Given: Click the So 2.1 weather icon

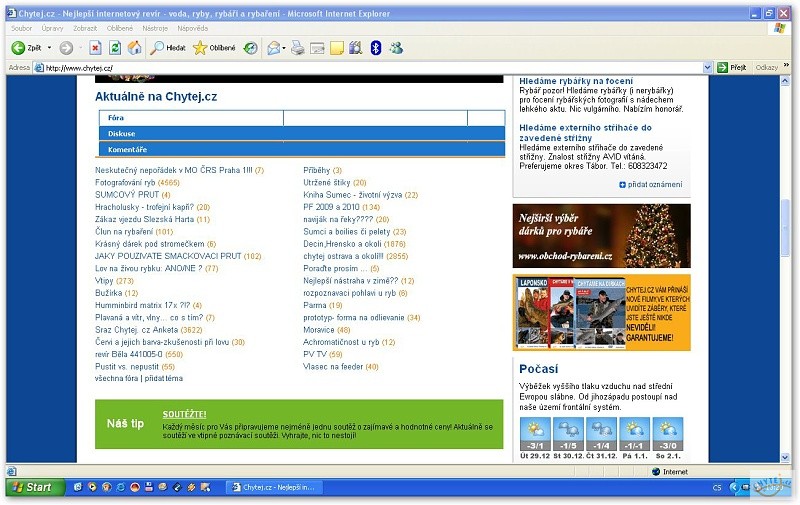Looking at the screenshot, I should pyautogui.click(x=668, y=434).
